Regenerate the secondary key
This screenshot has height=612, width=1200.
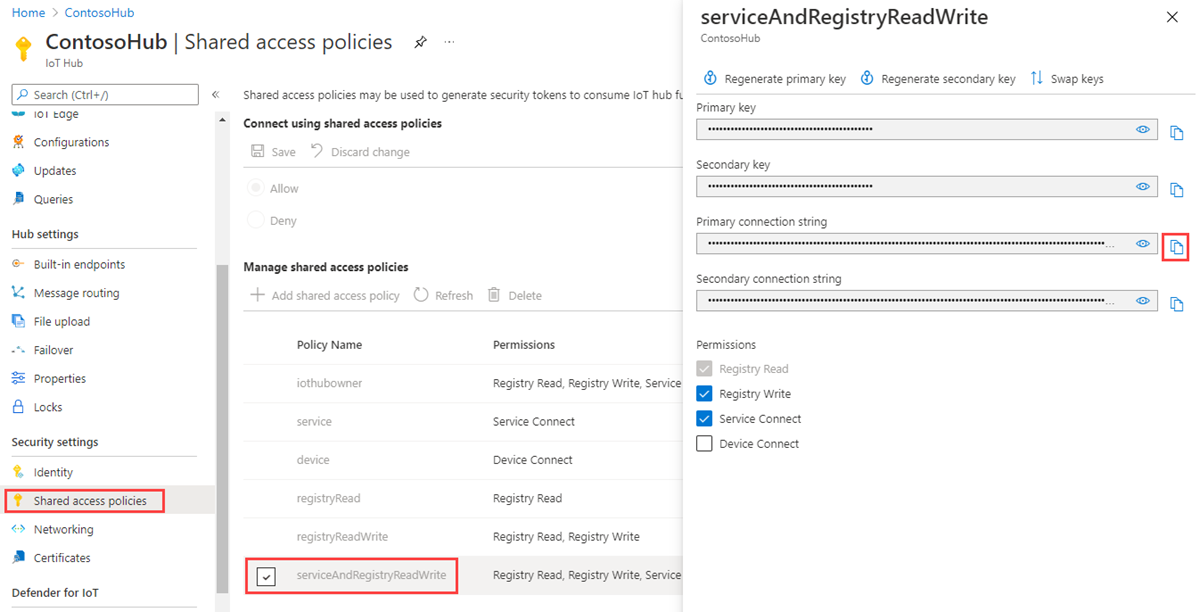click(x=867, y=78)
